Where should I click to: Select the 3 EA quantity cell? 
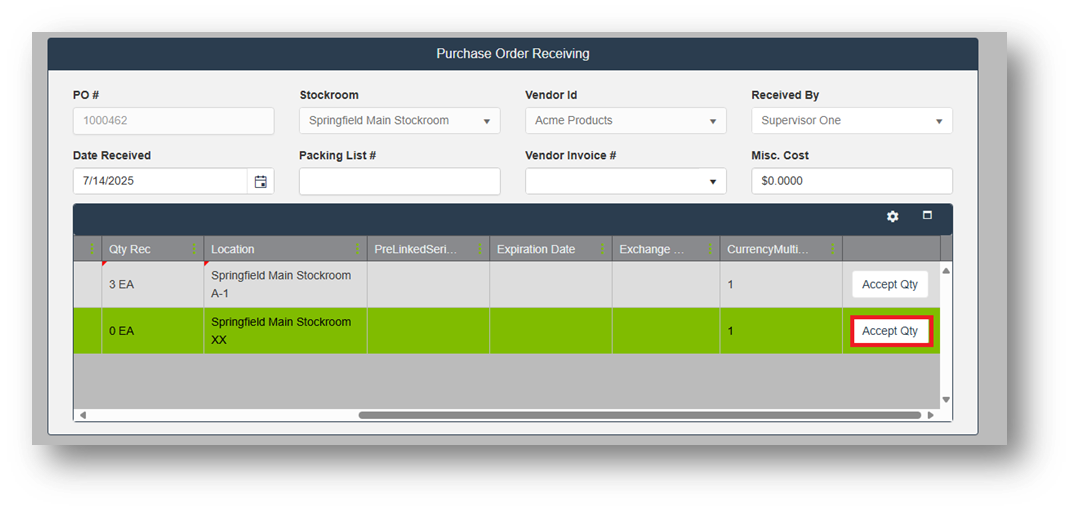pyautogui.click(x=152, y=285)
